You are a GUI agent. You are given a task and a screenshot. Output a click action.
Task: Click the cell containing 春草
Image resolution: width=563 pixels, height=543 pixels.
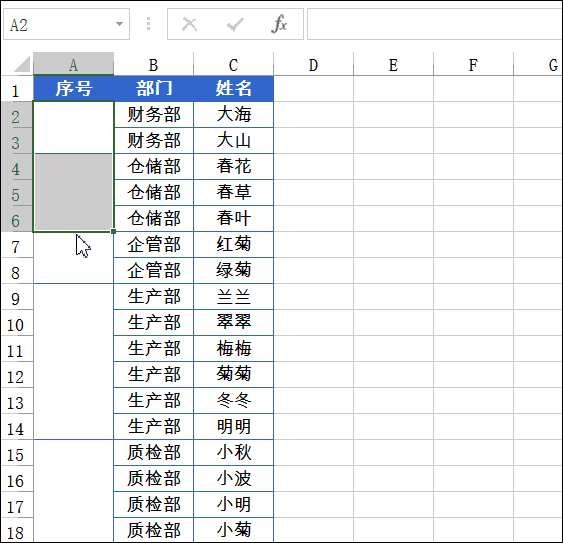pos(233,193)
